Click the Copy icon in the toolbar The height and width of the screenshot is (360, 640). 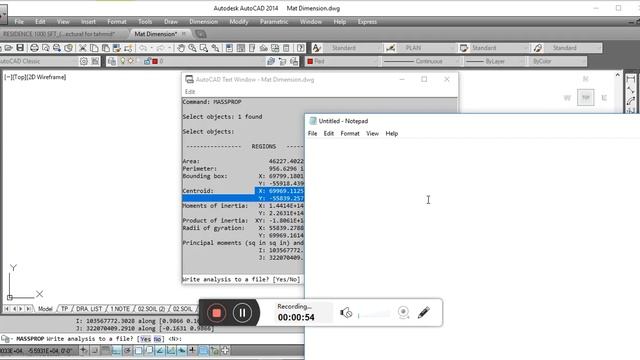(x=94, y=48)
